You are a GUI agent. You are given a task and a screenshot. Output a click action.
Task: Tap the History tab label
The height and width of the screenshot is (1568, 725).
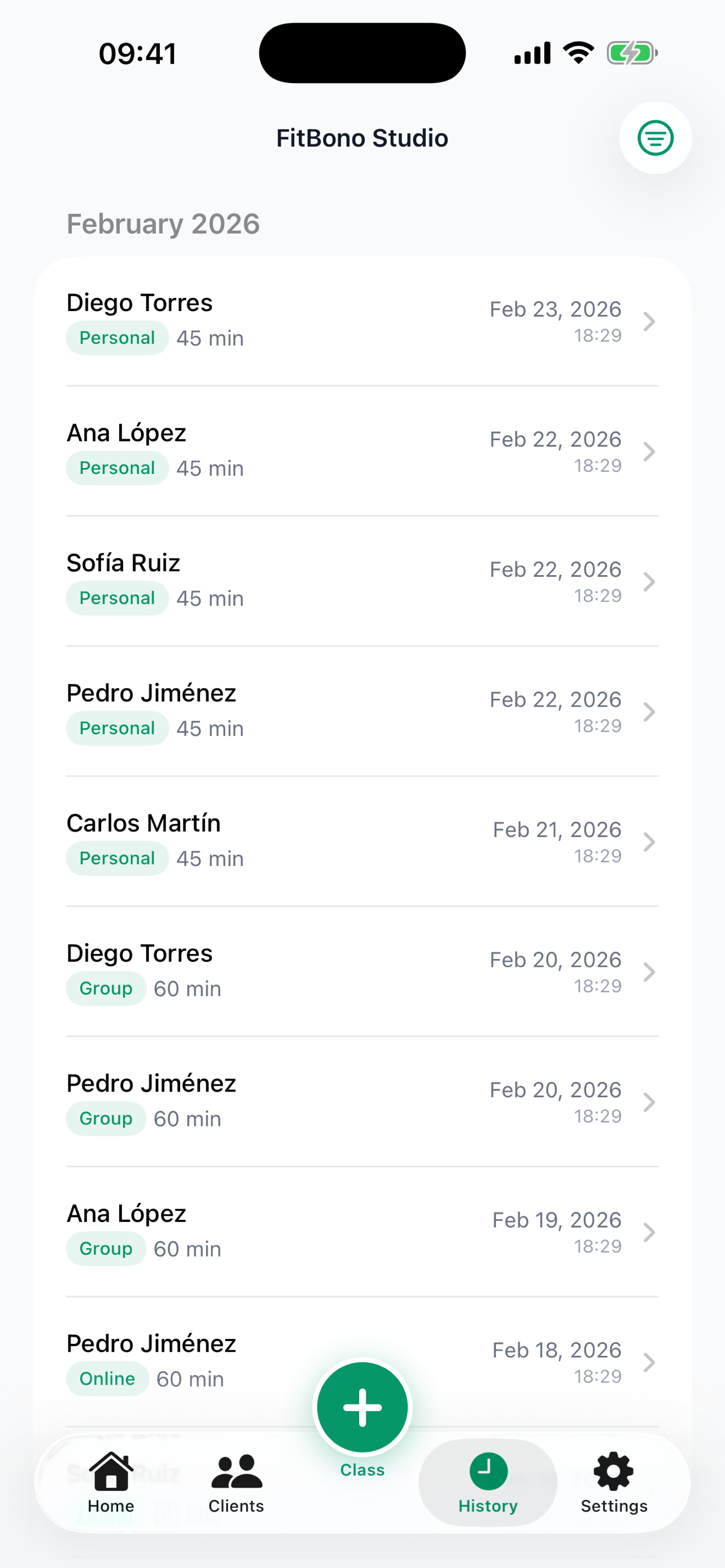pos(488,1506)
